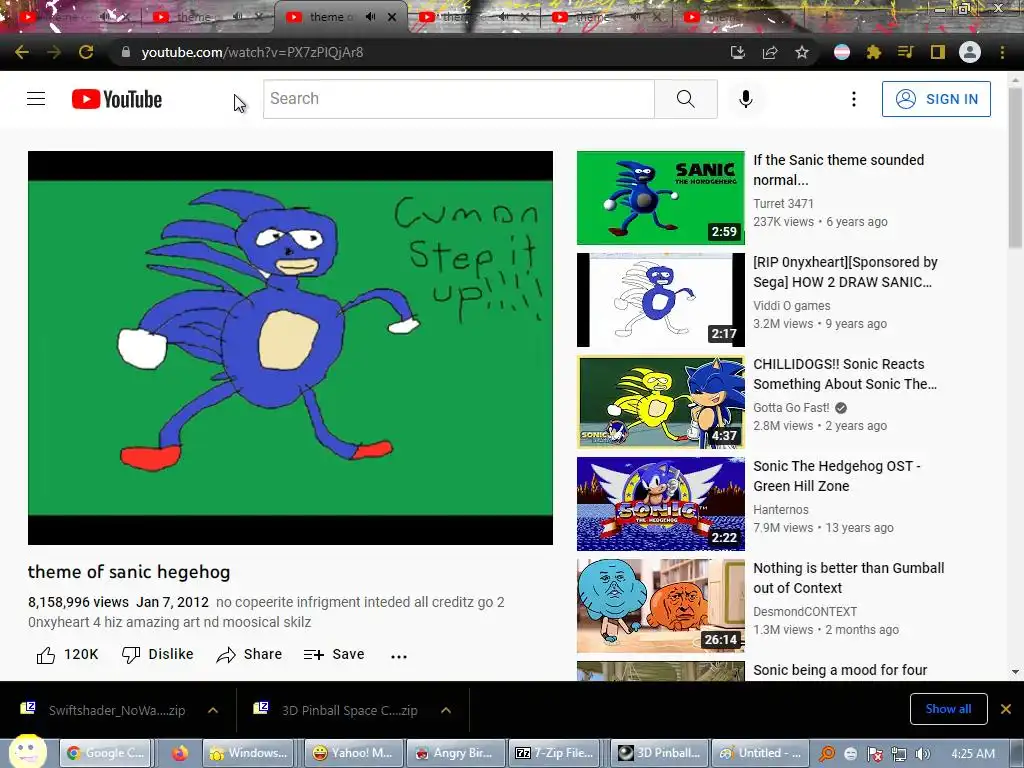Image resolution: width=1024 pixels, height=768 pixels.
Task: Click the Green Hill Zone 2:22 thumbnail
Action: (660, 504)
